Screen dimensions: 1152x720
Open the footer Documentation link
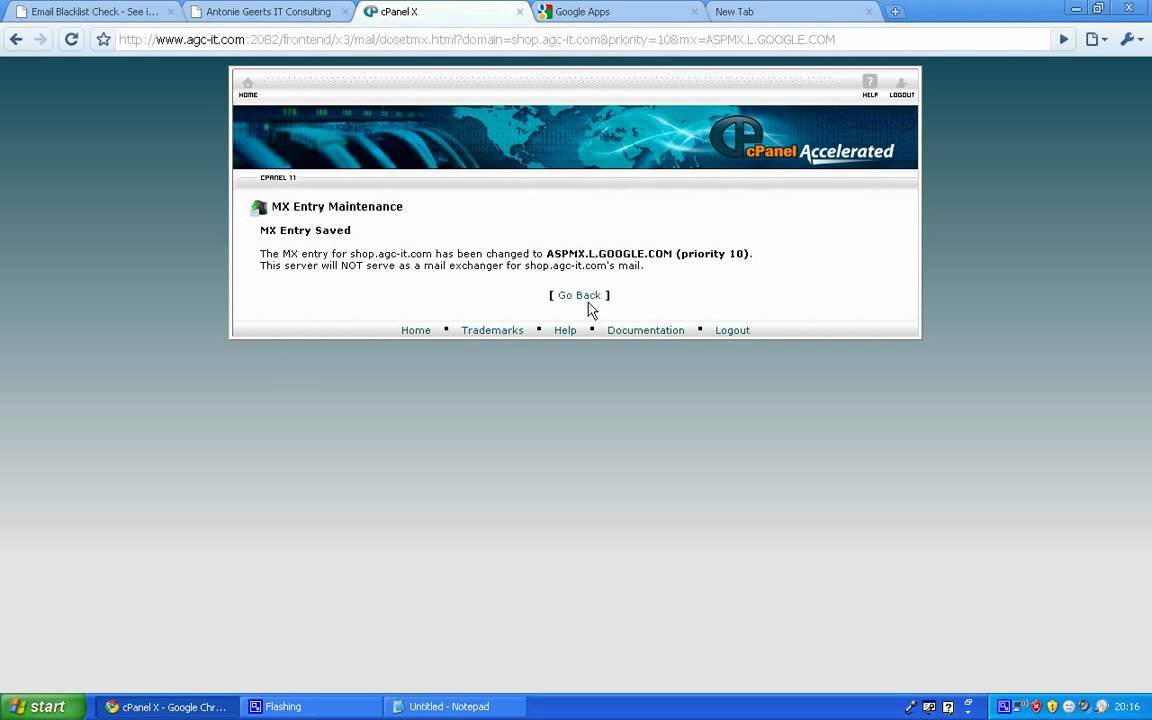(x=646, y=331)
